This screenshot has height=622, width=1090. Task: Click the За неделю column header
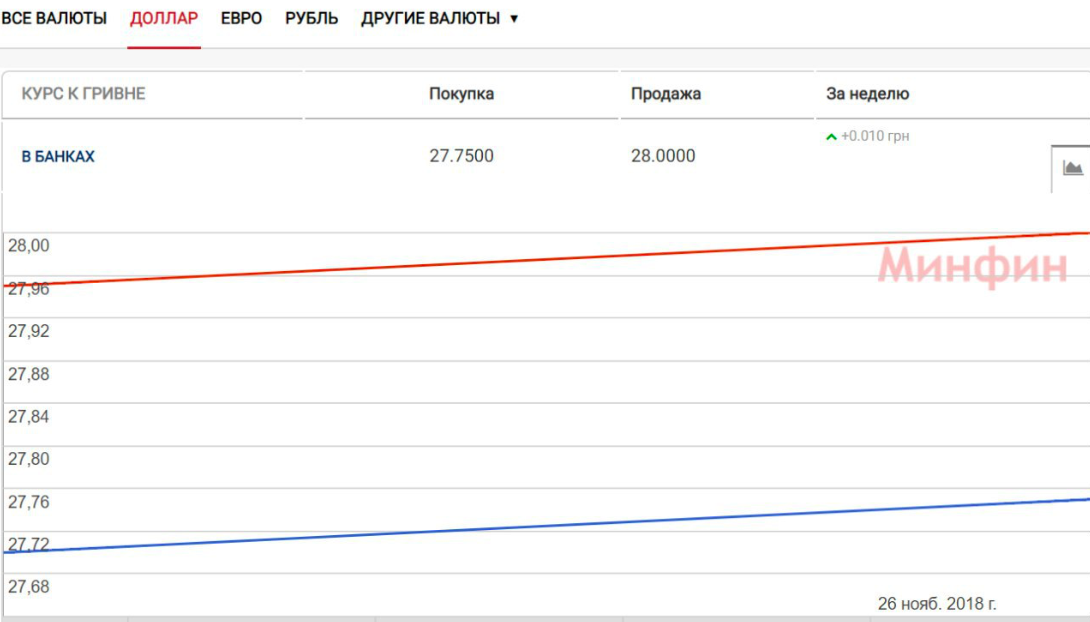(867, 94)
